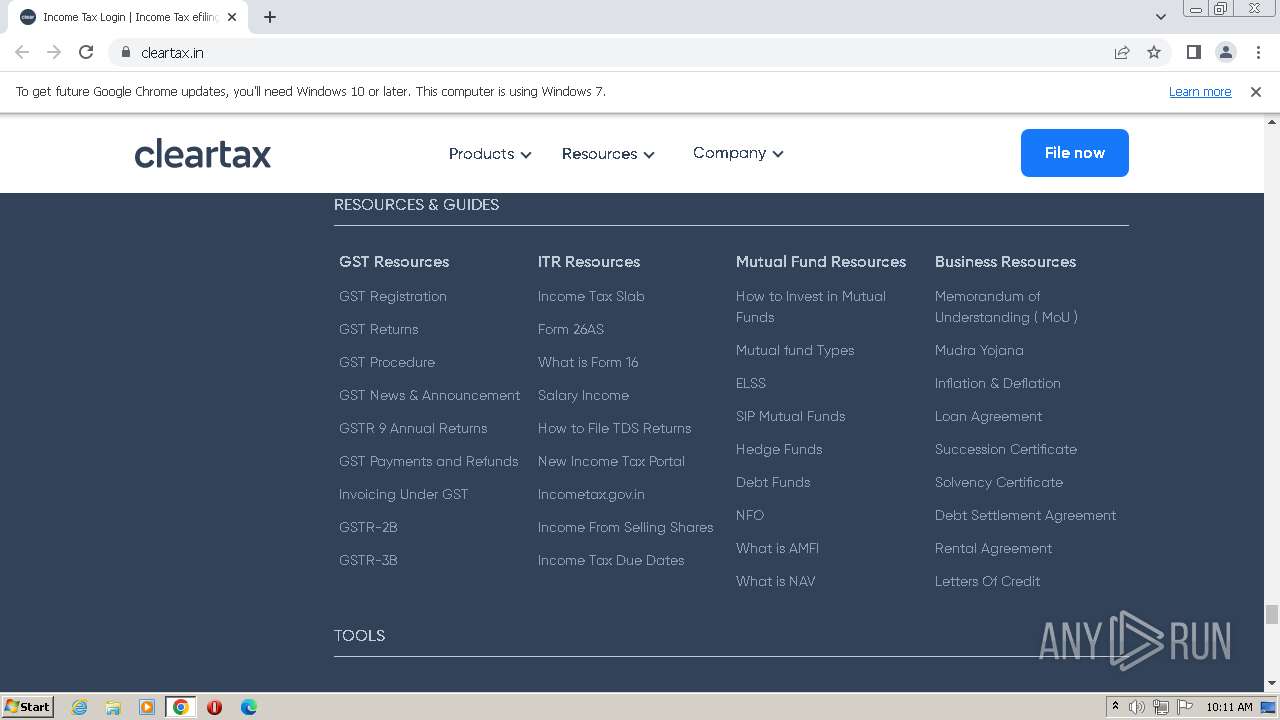Open the Incometax.gov.in link
This screenshot has width=1280, height=720.
coord(591,494)
